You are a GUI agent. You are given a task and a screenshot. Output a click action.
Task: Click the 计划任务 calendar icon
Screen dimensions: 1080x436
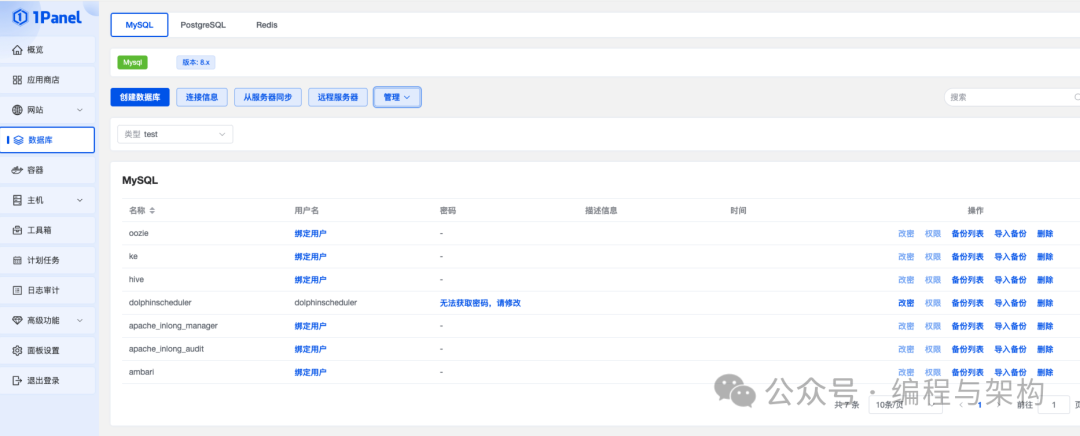point(18,260)
